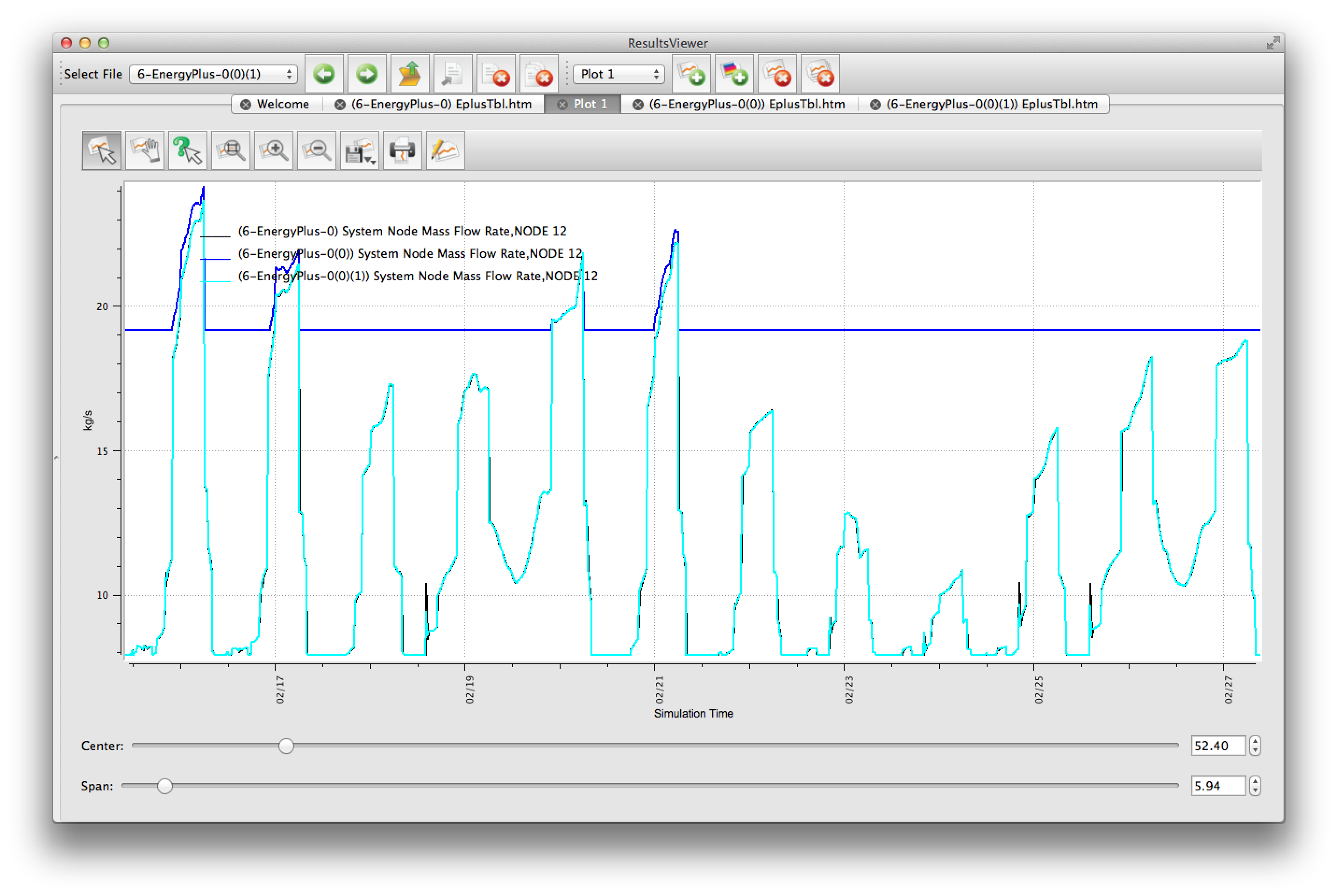This screenshot has width=1337, height=896.
Task: Close the (6-EnergyPlus-0(0)) EplusTbl.htm tab
Action: [x=638, y=105]
